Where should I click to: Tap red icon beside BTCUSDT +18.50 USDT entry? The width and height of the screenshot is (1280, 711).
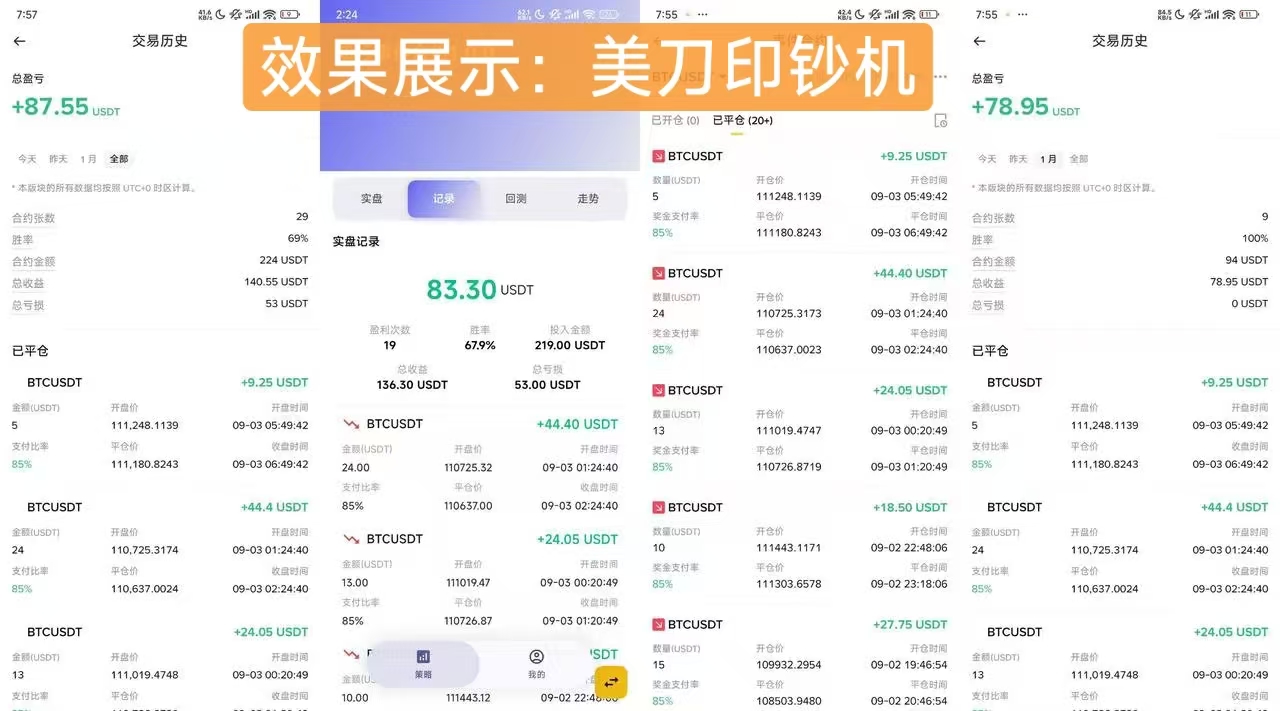point(657,507)
